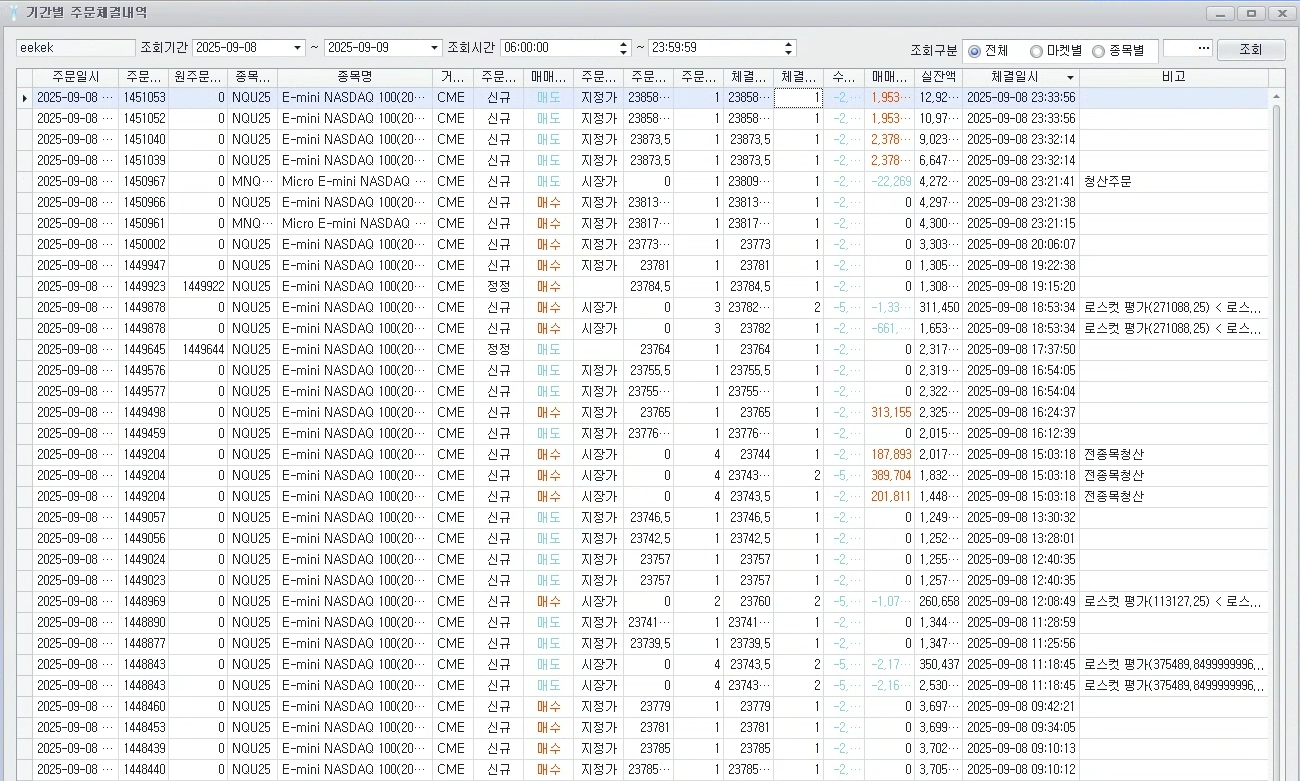
Task: Sort by the 실잔액 column header
Action: point(939,77)
